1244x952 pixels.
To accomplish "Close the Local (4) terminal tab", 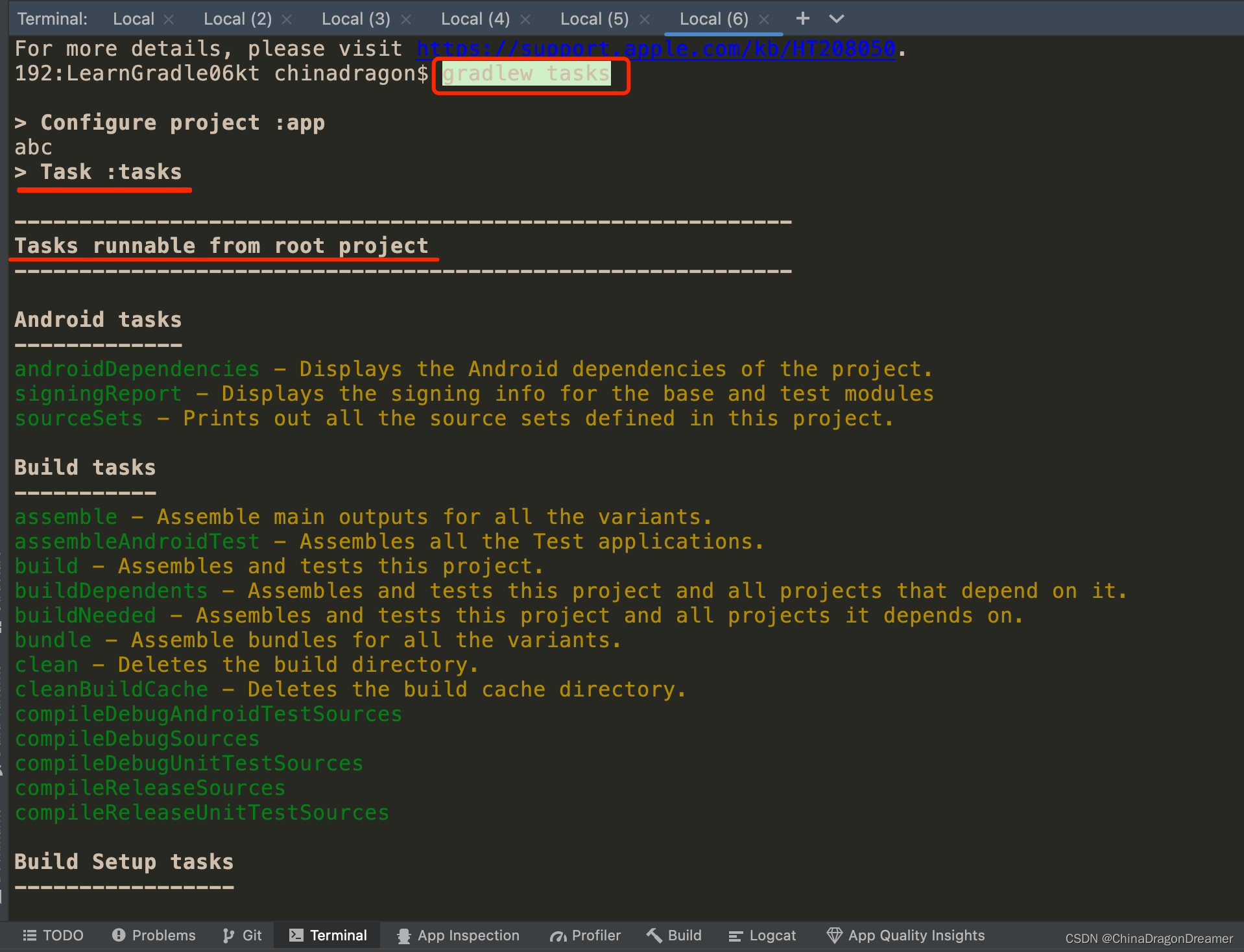I will click(525, 19).
